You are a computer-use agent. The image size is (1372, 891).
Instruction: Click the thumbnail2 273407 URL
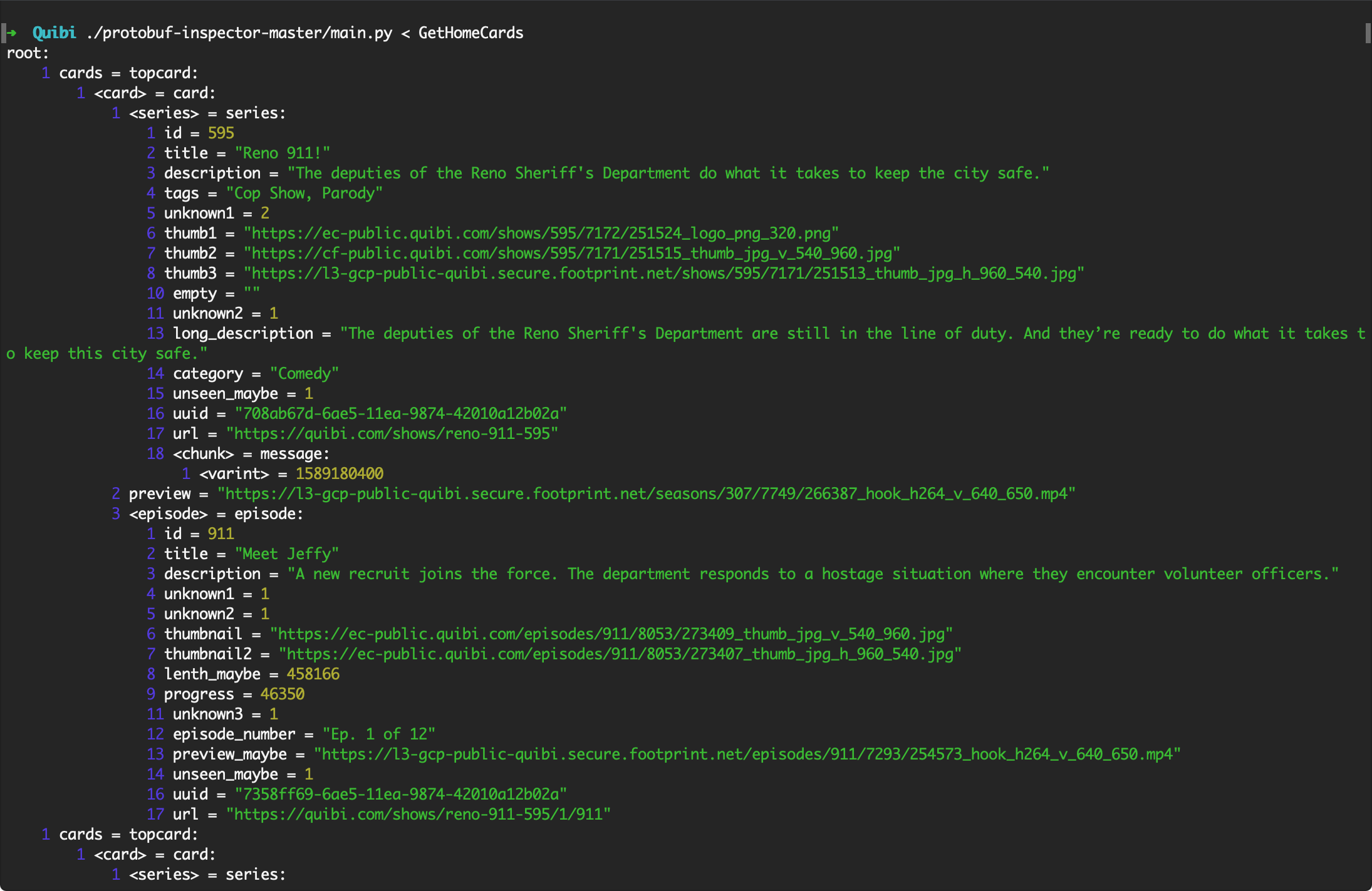620,654
